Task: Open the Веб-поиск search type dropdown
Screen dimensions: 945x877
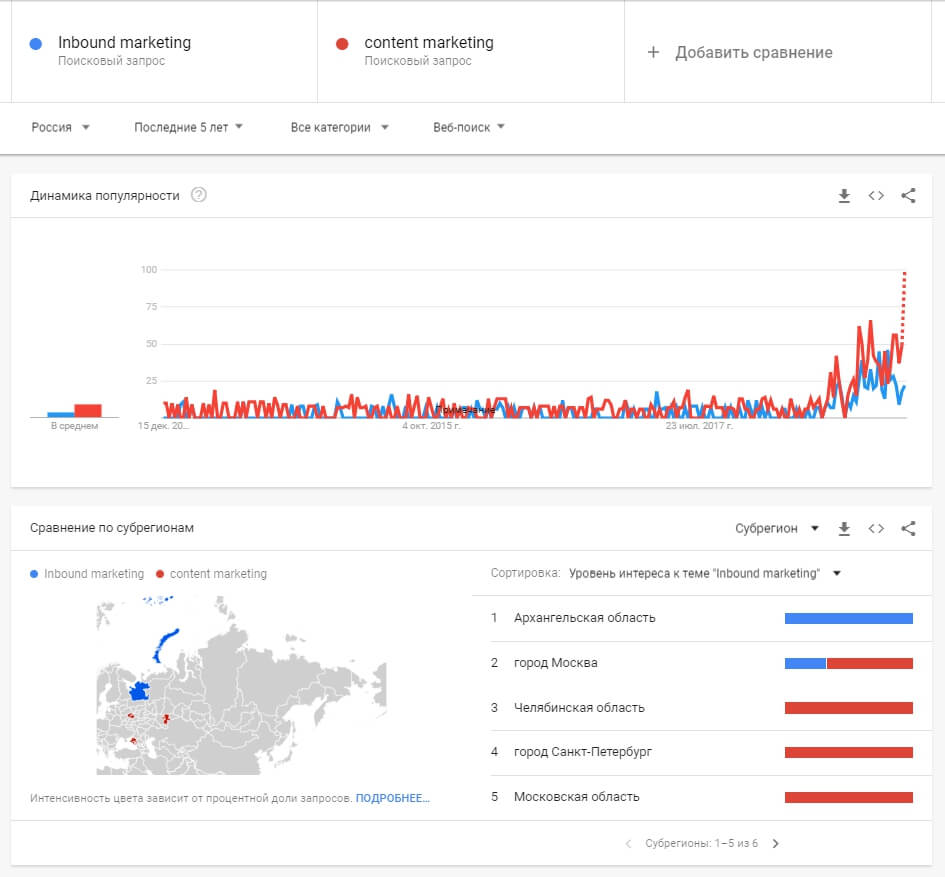Action: (x=465, y=128)
